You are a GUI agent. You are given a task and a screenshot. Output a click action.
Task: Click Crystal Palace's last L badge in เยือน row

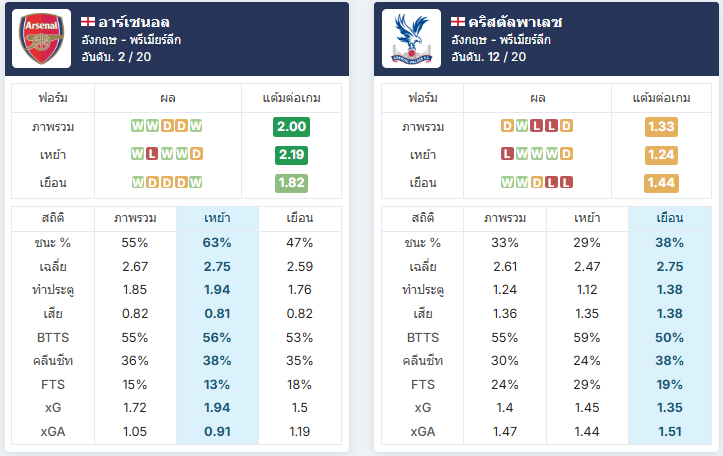click(x=567, y=182)
